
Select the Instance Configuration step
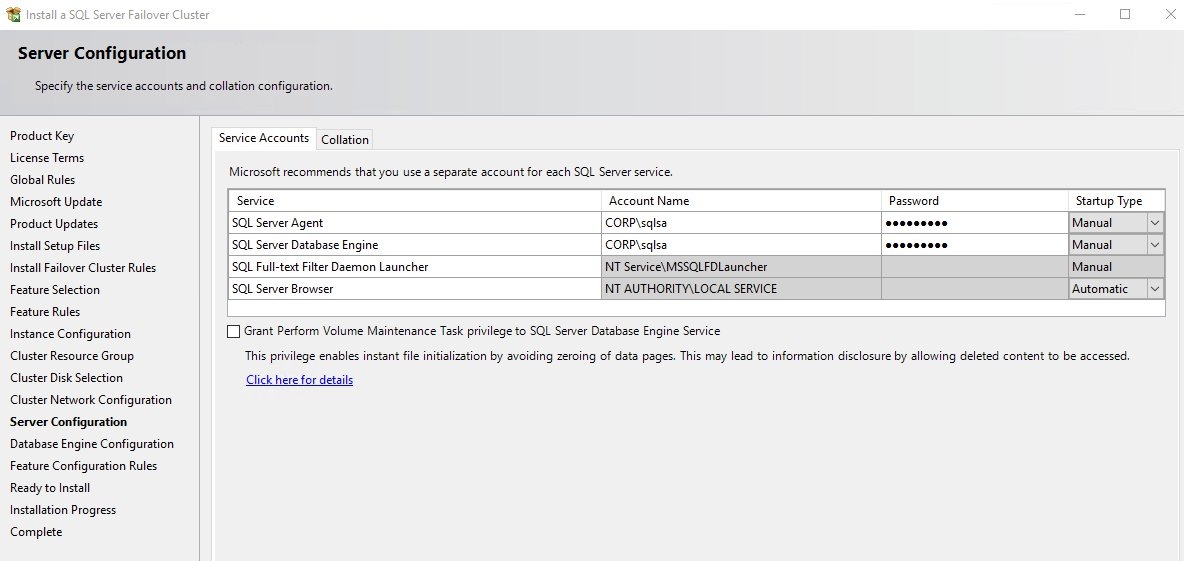pyautogui.click(x=70, y=333)
